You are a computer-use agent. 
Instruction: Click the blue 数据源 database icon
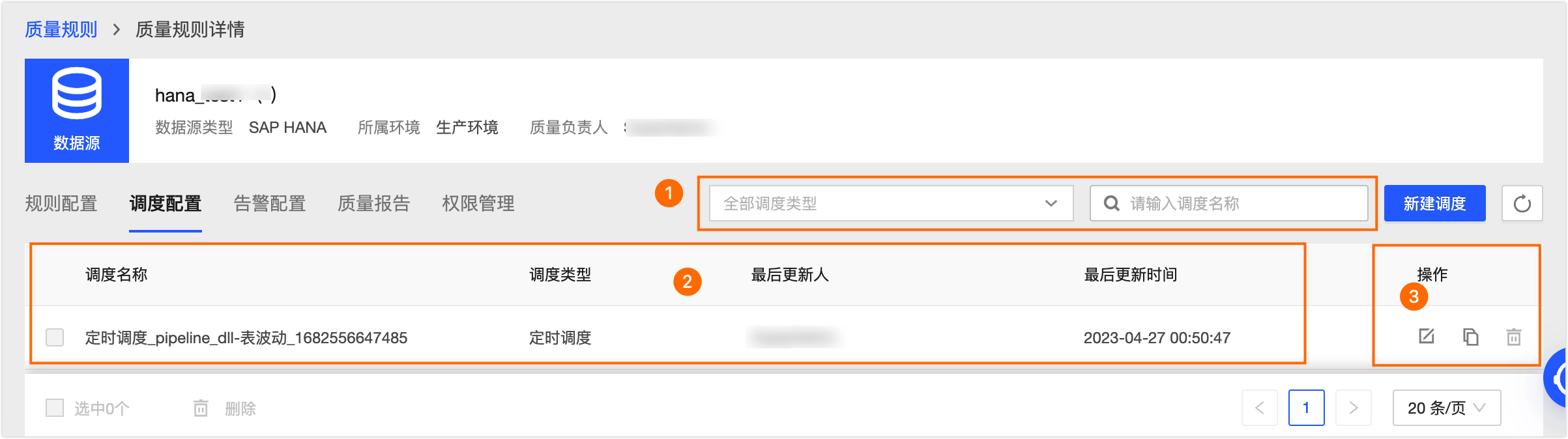tap(77, 94)
